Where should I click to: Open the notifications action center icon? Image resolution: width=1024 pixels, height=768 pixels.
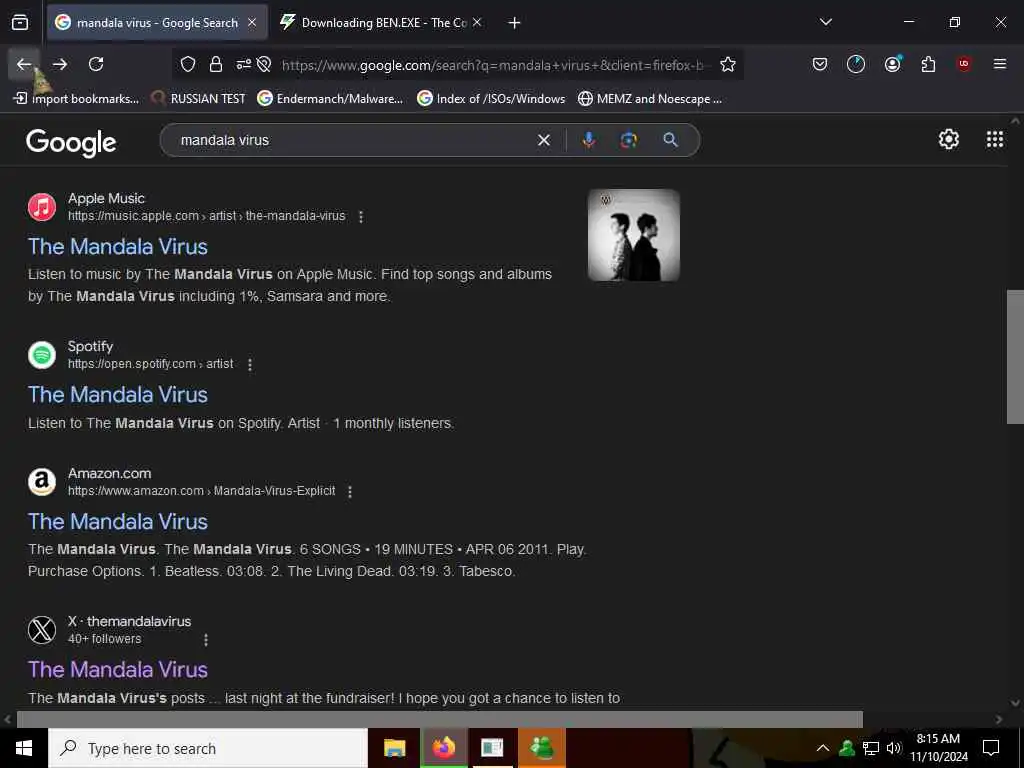tap(991, 748)
